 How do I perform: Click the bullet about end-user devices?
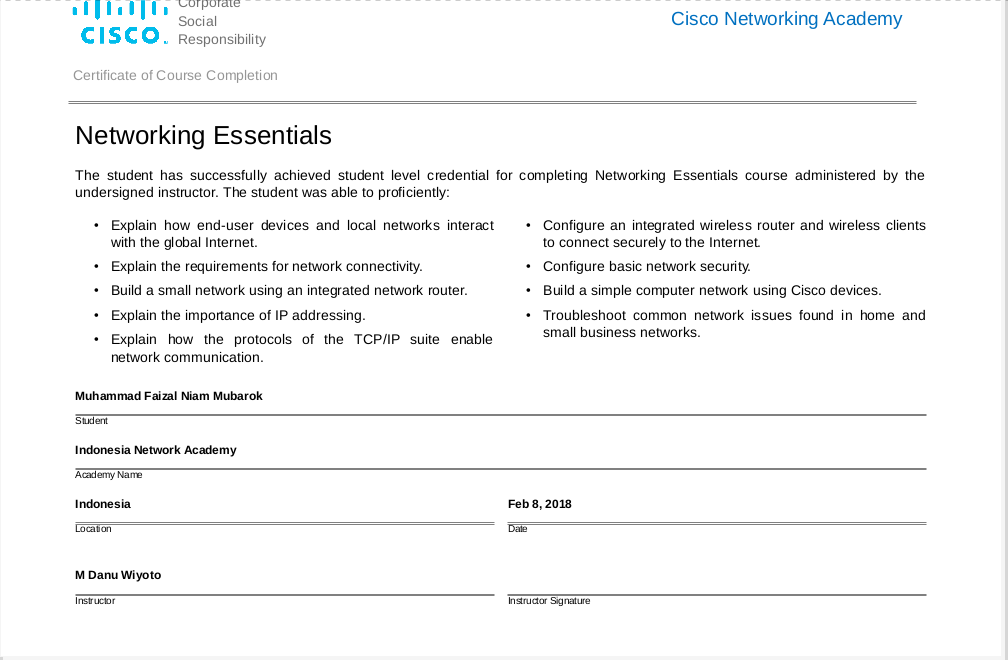[301, 233]
